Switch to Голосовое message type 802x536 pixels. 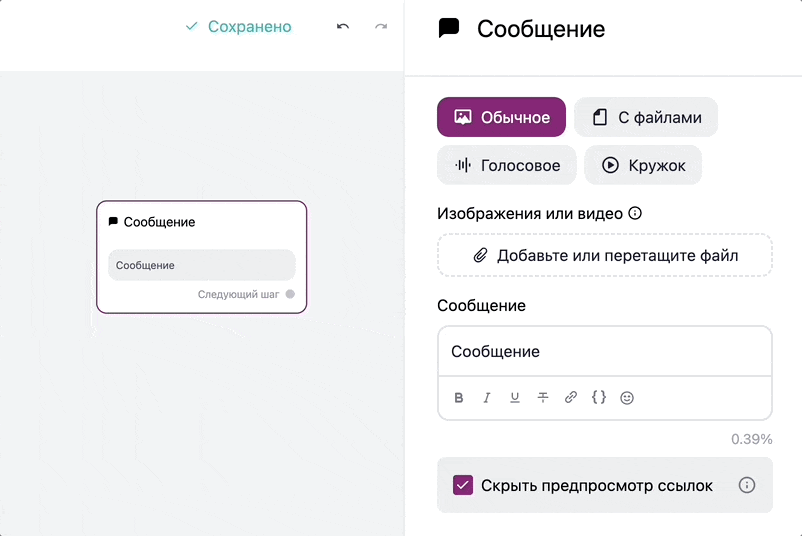506,165
